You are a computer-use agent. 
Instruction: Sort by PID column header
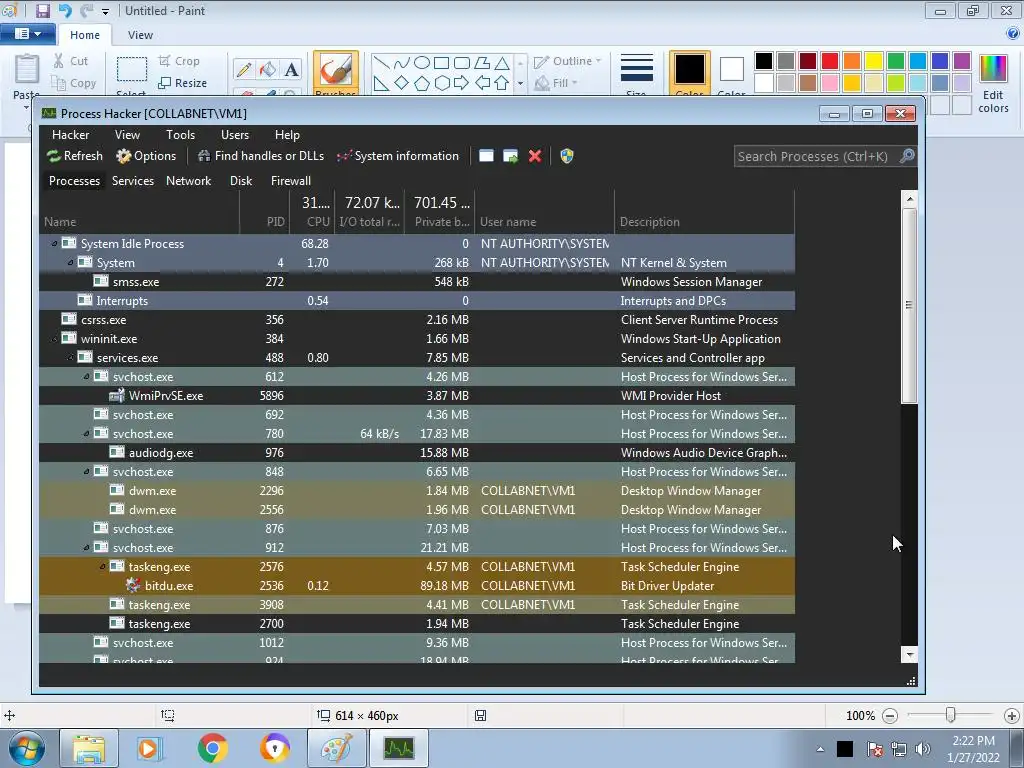pyautogui.click(x=264, y=212)
